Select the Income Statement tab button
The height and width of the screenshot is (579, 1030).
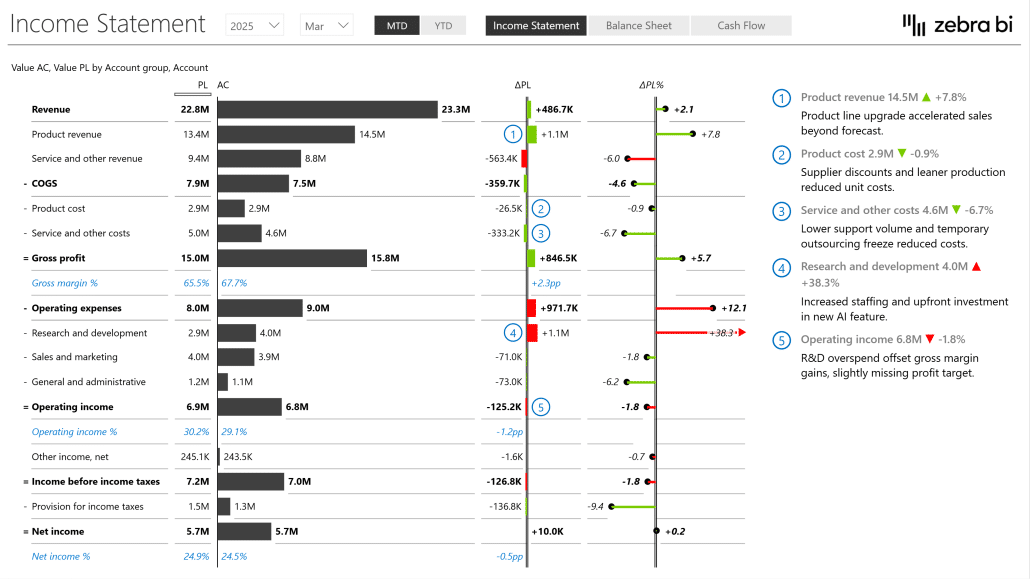tap(536, 26)
